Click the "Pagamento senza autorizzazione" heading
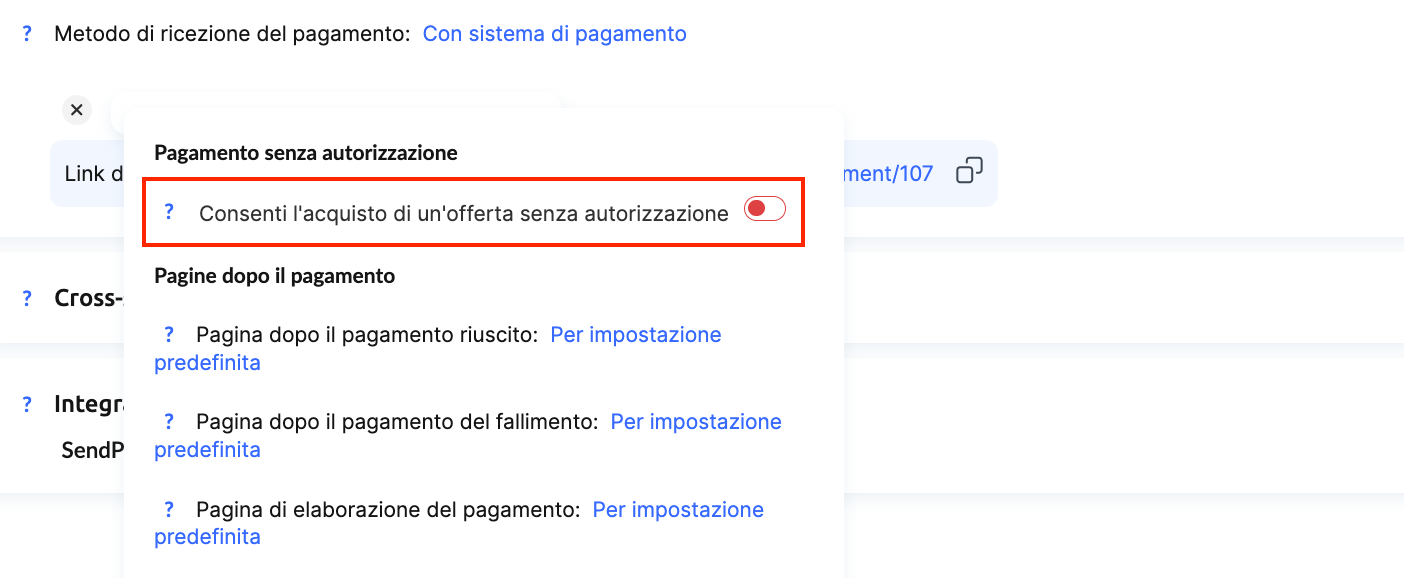 point(306,153)
